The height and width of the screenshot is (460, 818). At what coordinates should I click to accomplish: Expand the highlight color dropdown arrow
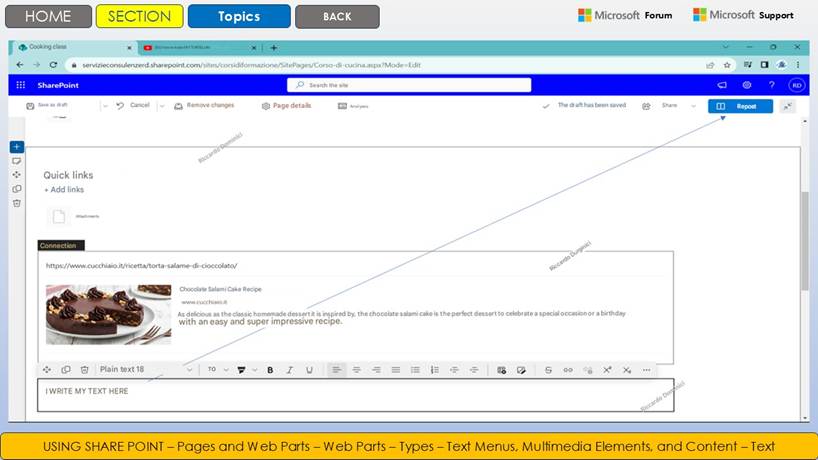pos(255,370)
